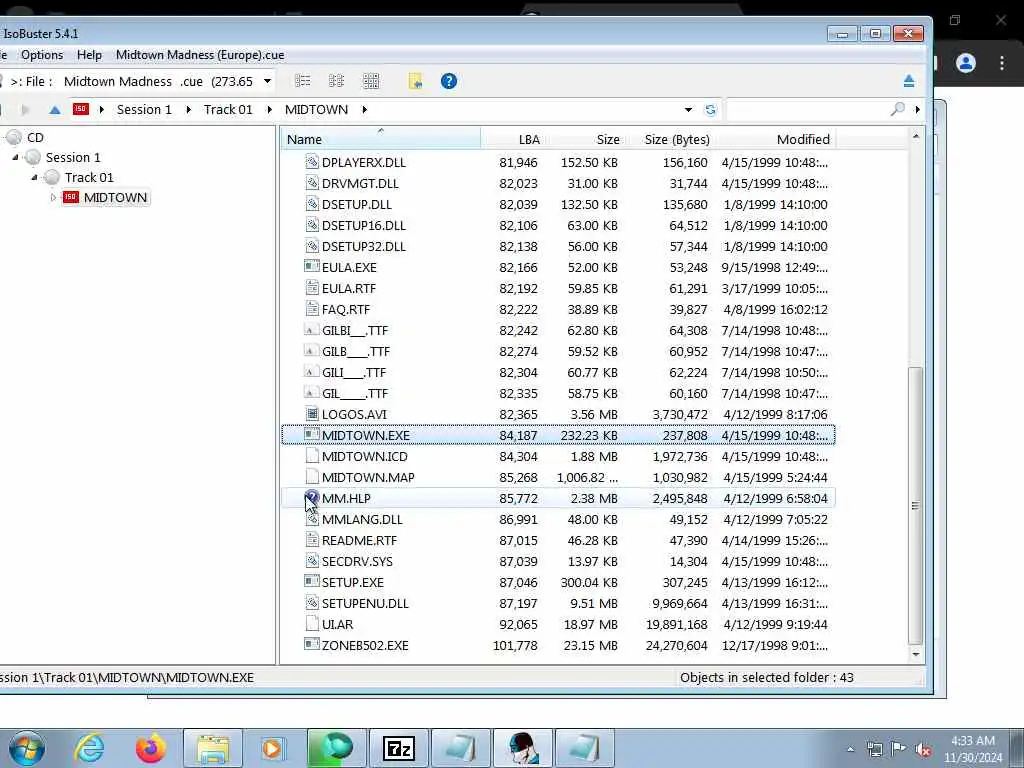Select the MIDTOWN.EXE file row
This screenshot has width=1024, height=768.
558,436
